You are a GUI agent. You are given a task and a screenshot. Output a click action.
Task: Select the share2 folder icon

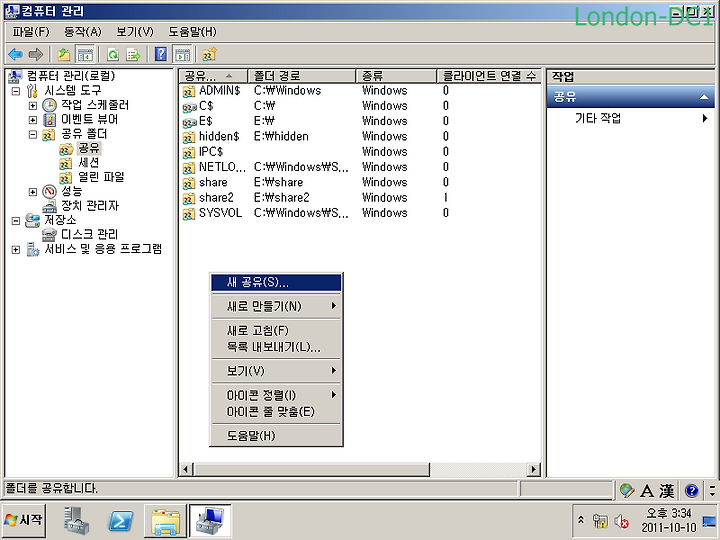click(189, 198)
